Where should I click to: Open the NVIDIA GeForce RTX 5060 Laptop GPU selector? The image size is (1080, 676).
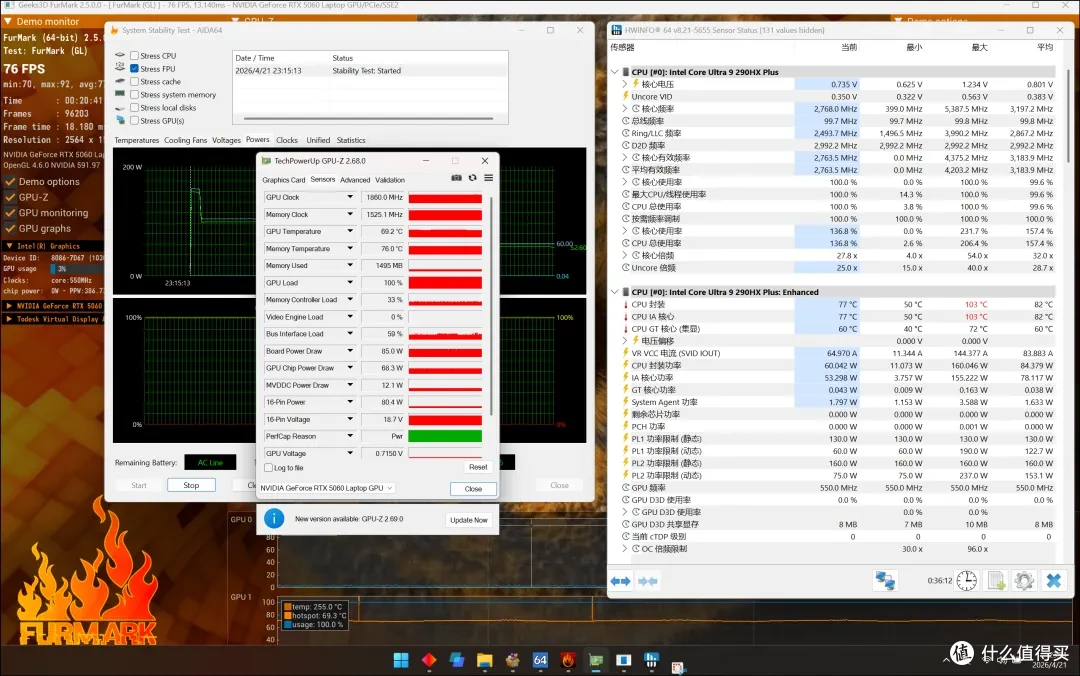pos(326,488)
